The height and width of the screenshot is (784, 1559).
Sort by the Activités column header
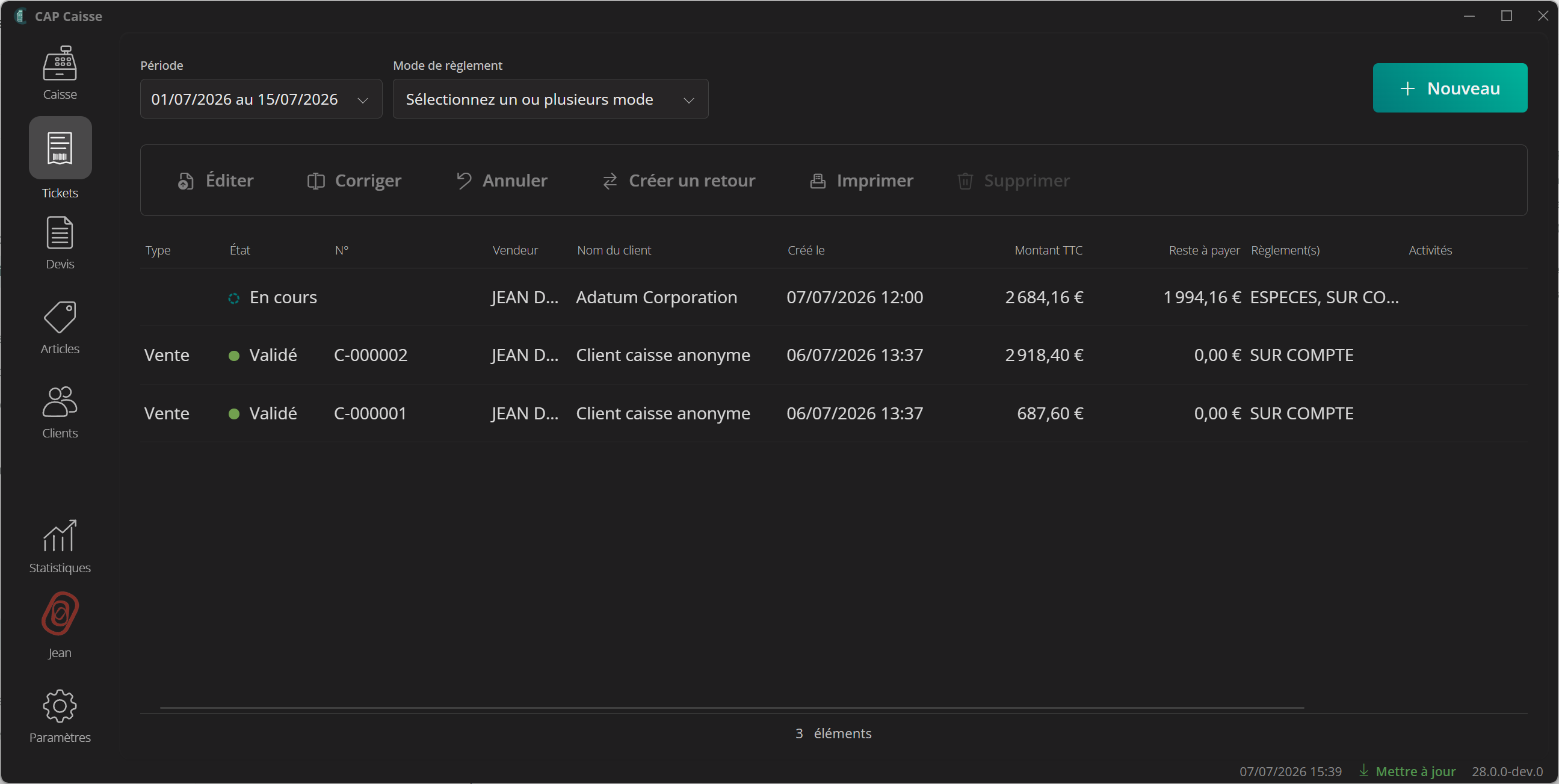[x=1430, y=250]
